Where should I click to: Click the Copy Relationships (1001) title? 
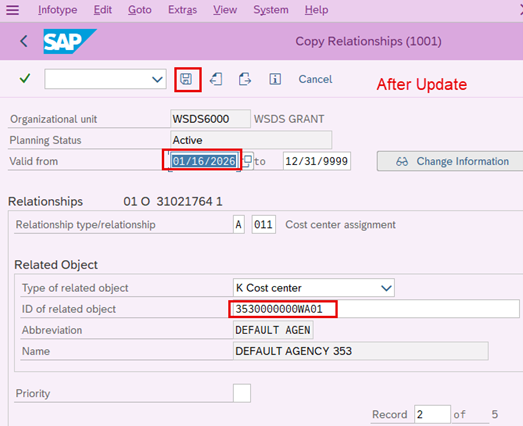pyautogui.click(x=368, y=41)
